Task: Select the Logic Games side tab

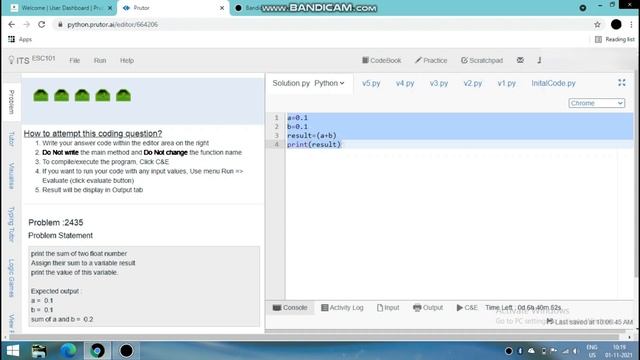Action: click(11, 278)
